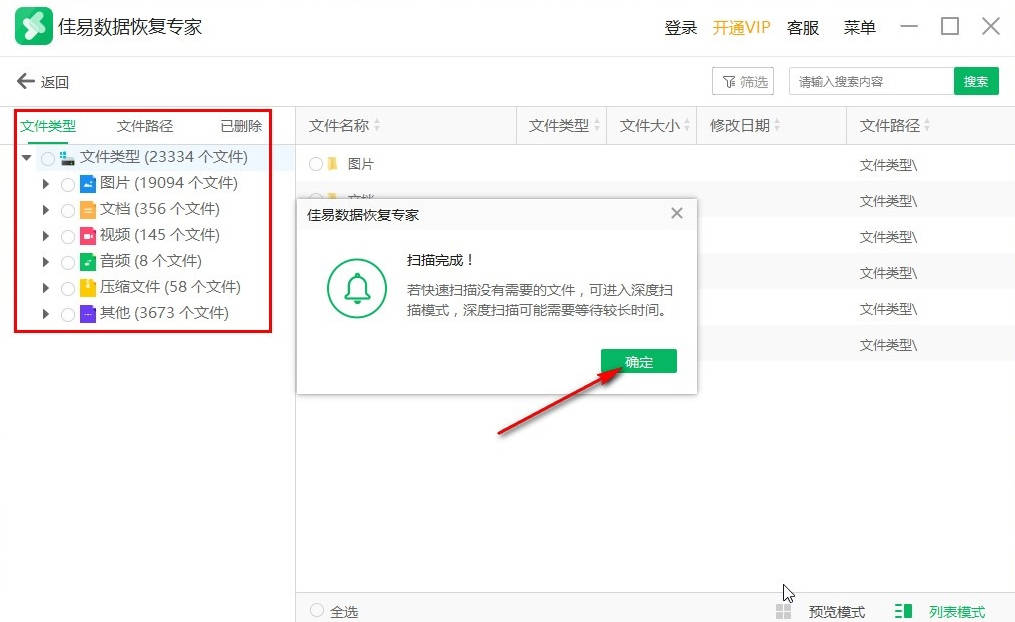Click the purple 其他 icon in tree
This screenshot has width=1015, height=622.
click(x=87, y=314)
